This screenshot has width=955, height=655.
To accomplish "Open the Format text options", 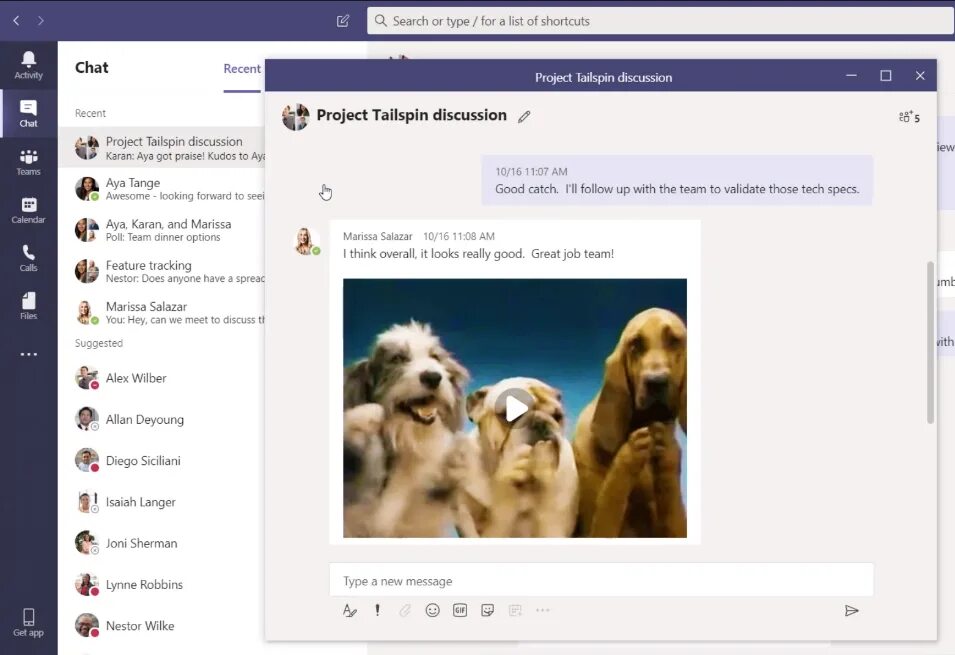I will click(350, 611).
